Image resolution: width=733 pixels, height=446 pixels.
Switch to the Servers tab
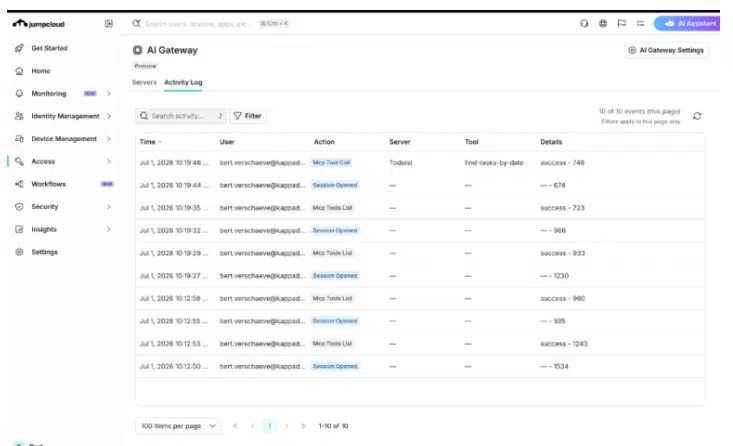144,82
